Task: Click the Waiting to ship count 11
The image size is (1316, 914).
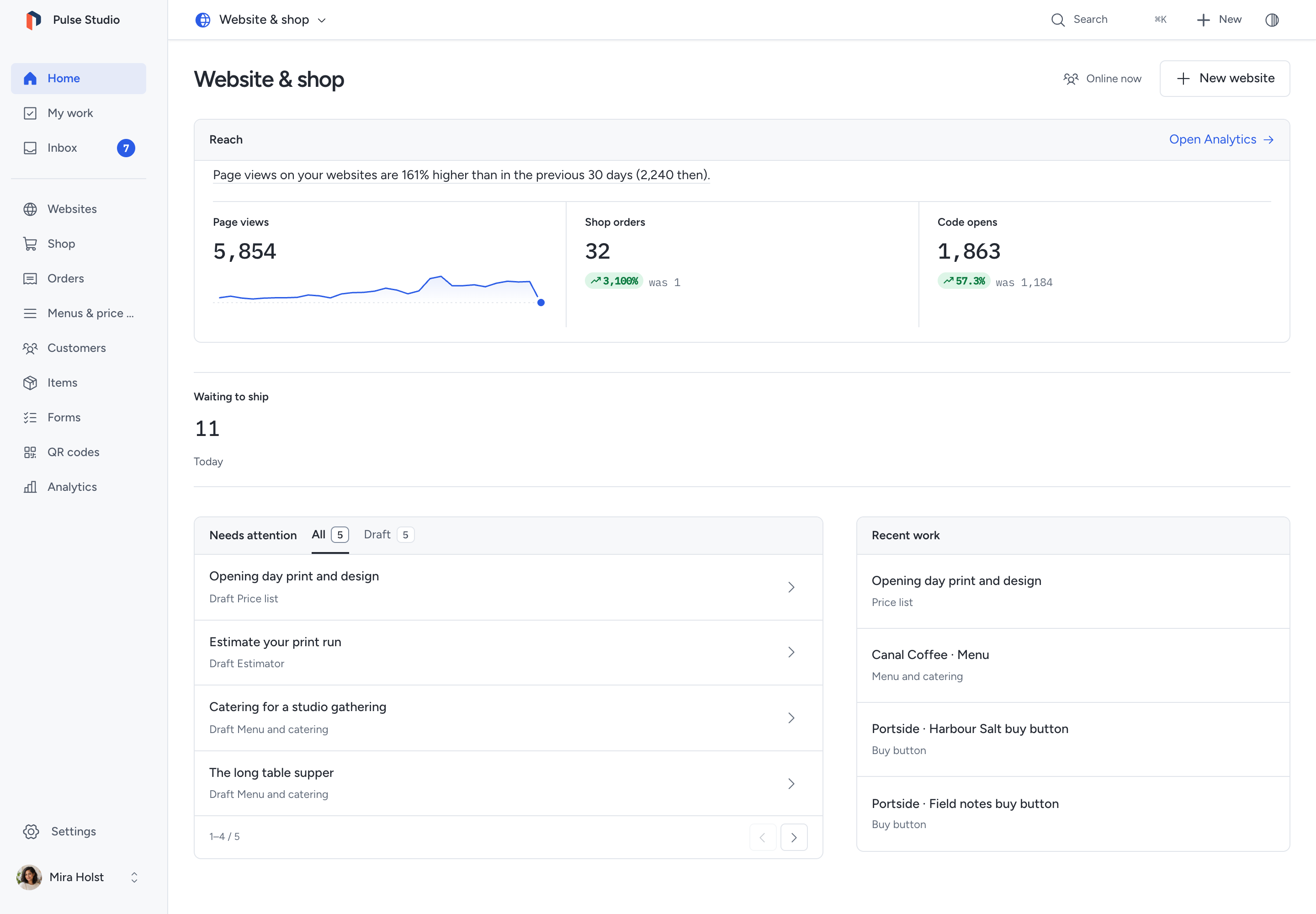Action: pos(207,429)
